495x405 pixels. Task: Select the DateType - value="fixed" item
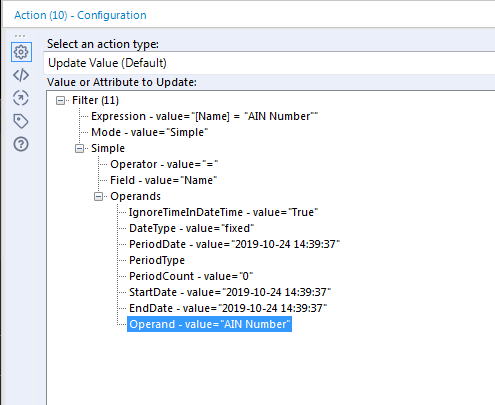[x=191, y=228]
